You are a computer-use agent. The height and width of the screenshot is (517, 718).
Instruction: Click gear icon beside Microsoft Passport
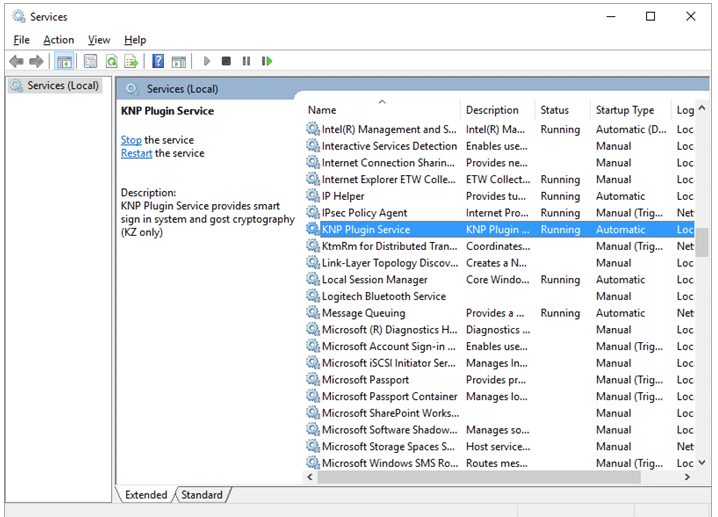coord(313,379)
